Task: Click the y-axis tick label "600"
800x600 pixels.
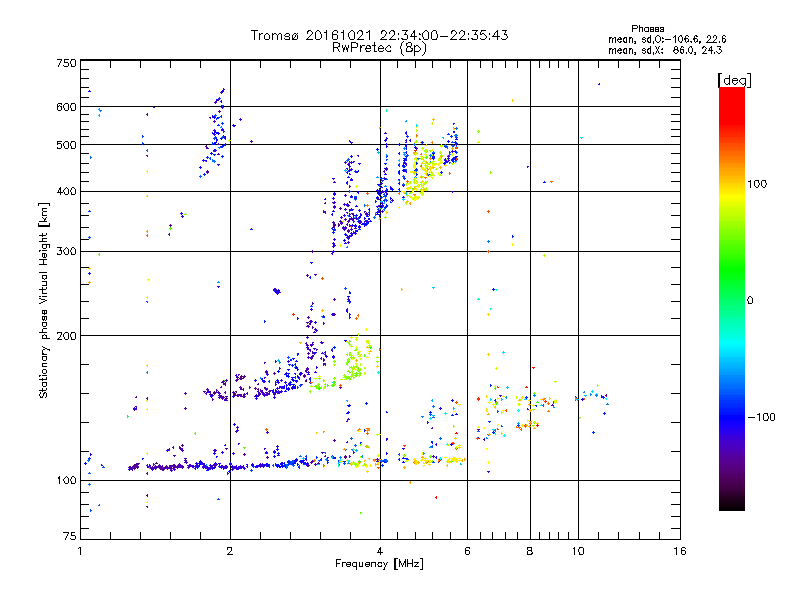Action: [x=66, y=107]
